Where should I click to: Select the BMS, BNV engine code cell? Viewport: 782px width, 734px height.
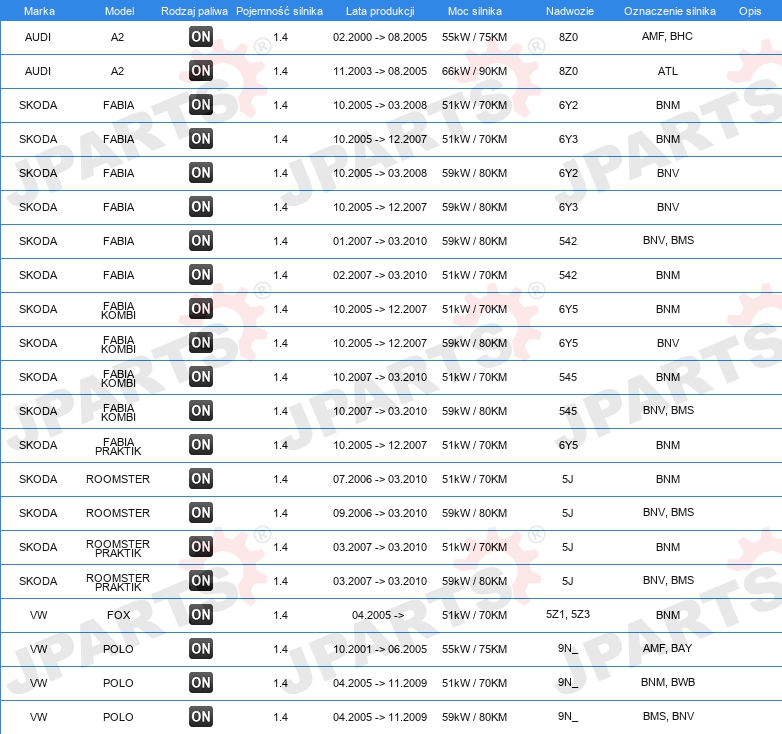coord(668,716)
